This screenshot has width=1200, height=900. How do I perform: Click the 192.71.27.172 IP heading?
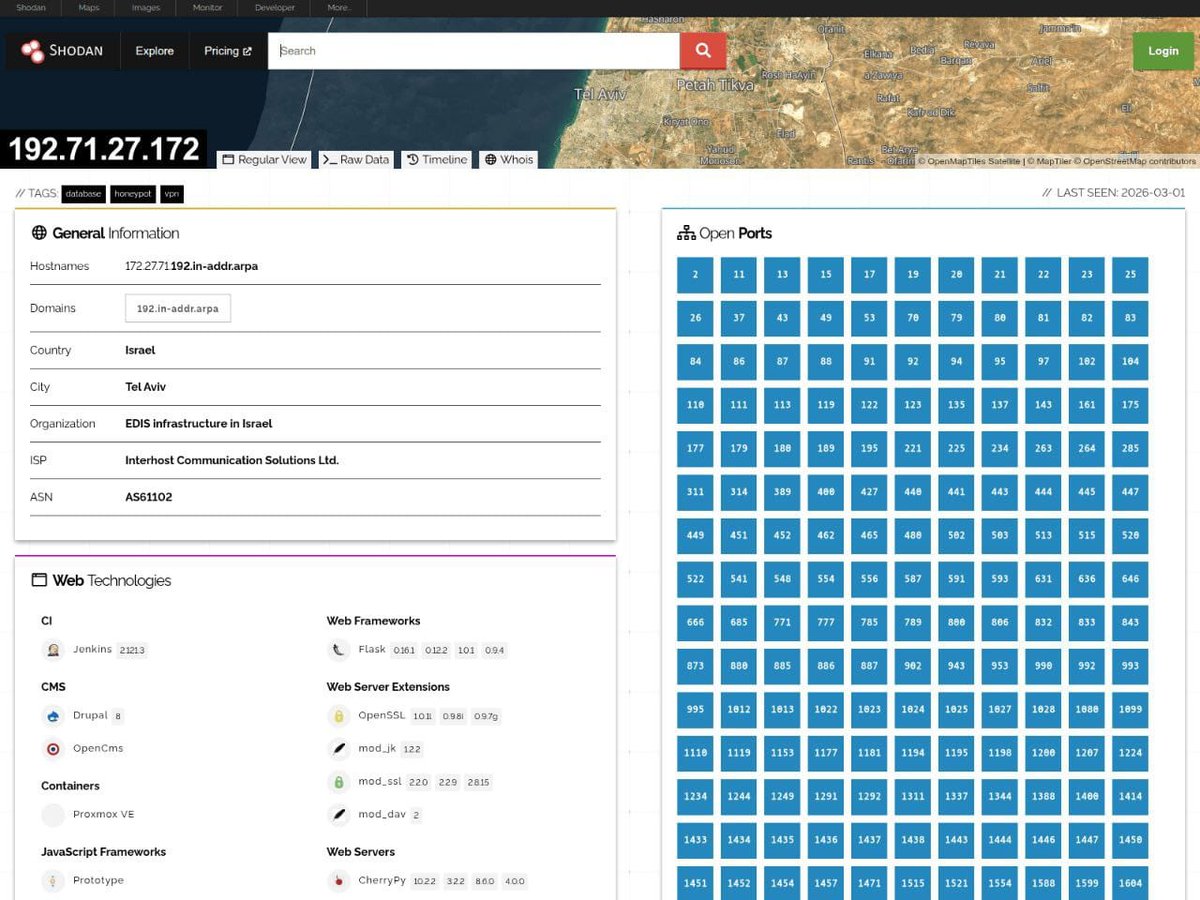104,149
